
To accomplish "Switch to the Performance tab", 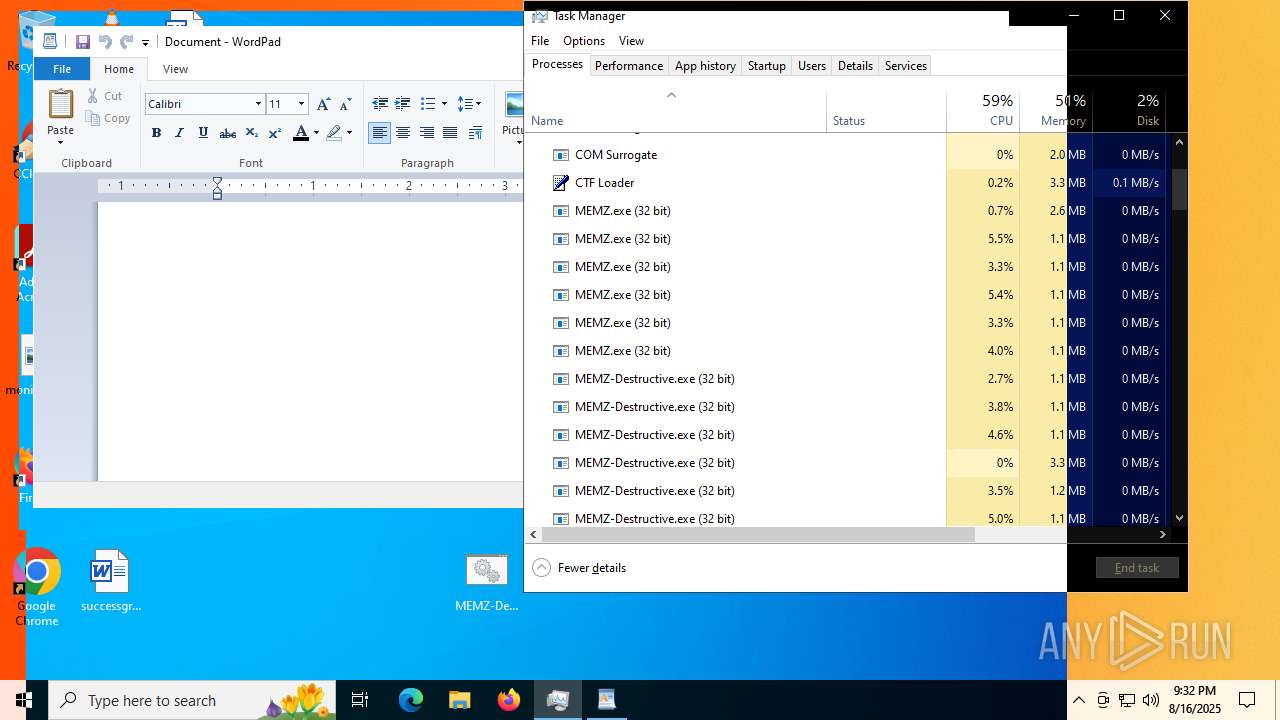I will point(629,66).
